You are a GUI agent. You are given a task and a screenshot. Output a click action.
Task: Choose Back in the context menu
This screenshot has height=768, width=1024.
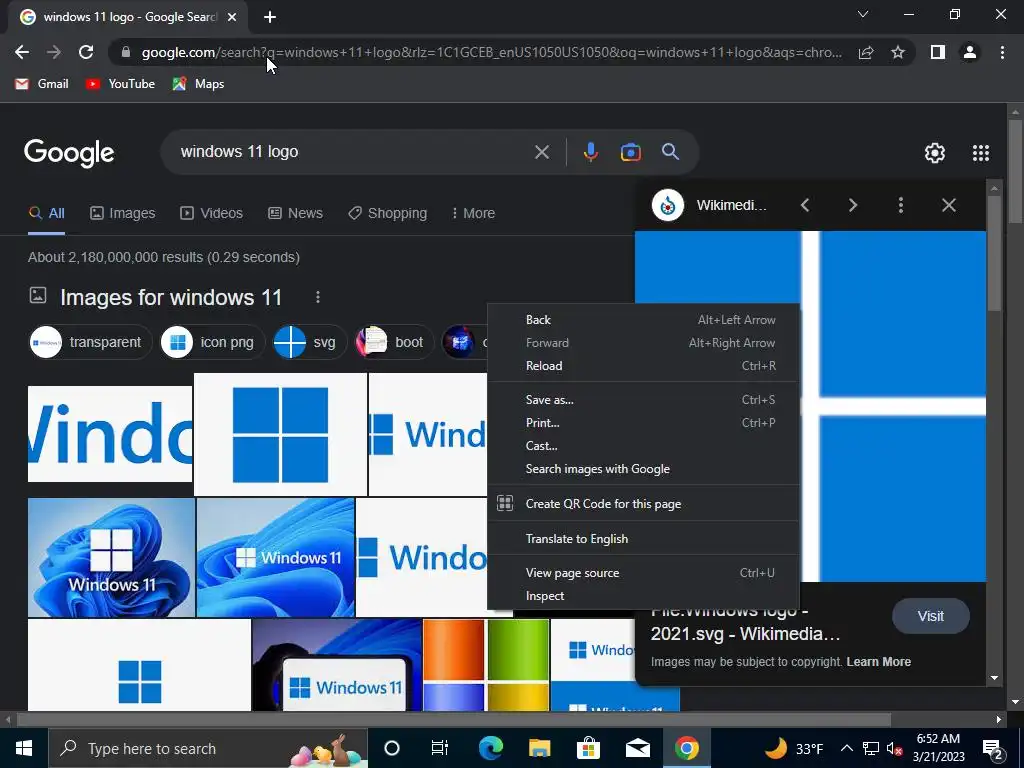643,319
